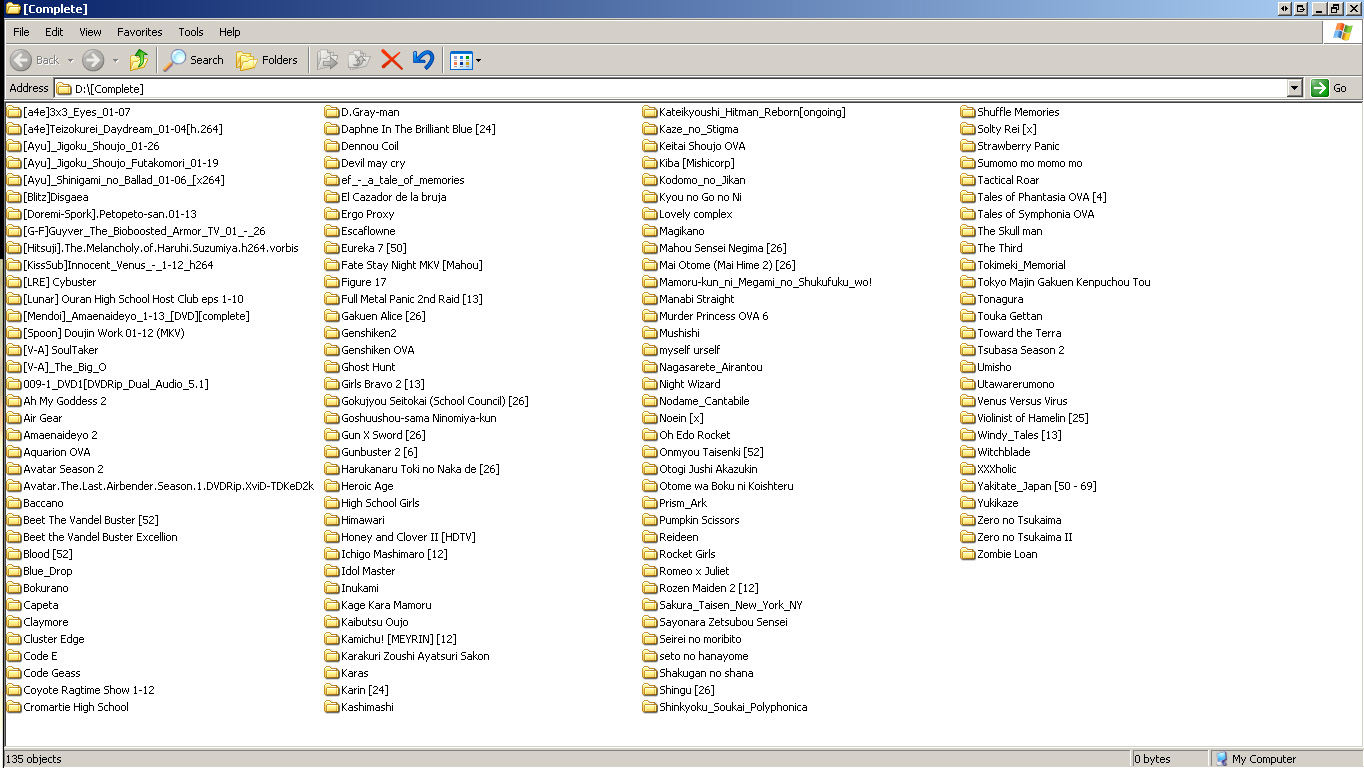Select the Ergo Proxy folder icon
This screenshot has width=1364, height=768.
[332, 214]
